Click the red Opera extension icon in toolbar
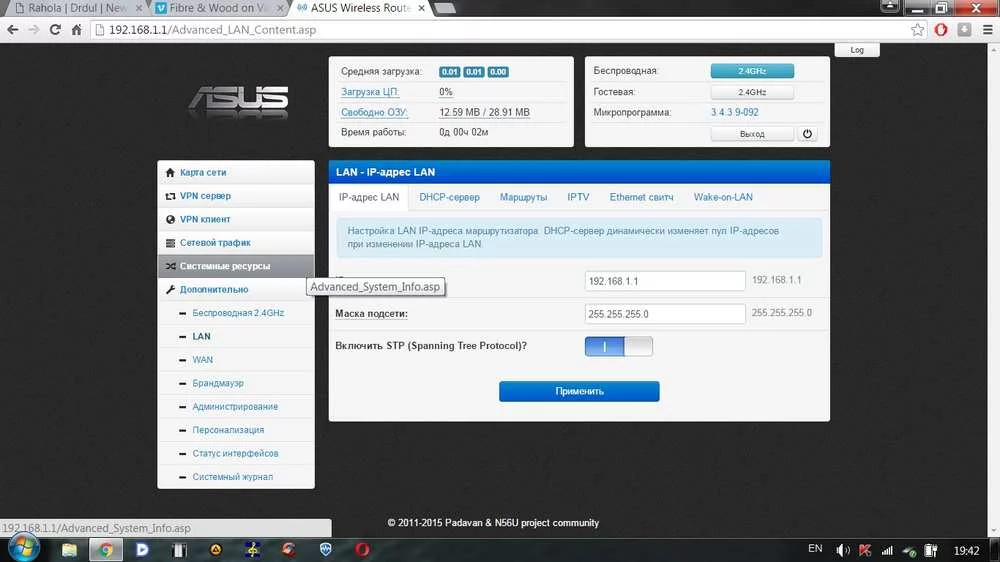Screen dimensions: 1000x562 tap(941, 29)
